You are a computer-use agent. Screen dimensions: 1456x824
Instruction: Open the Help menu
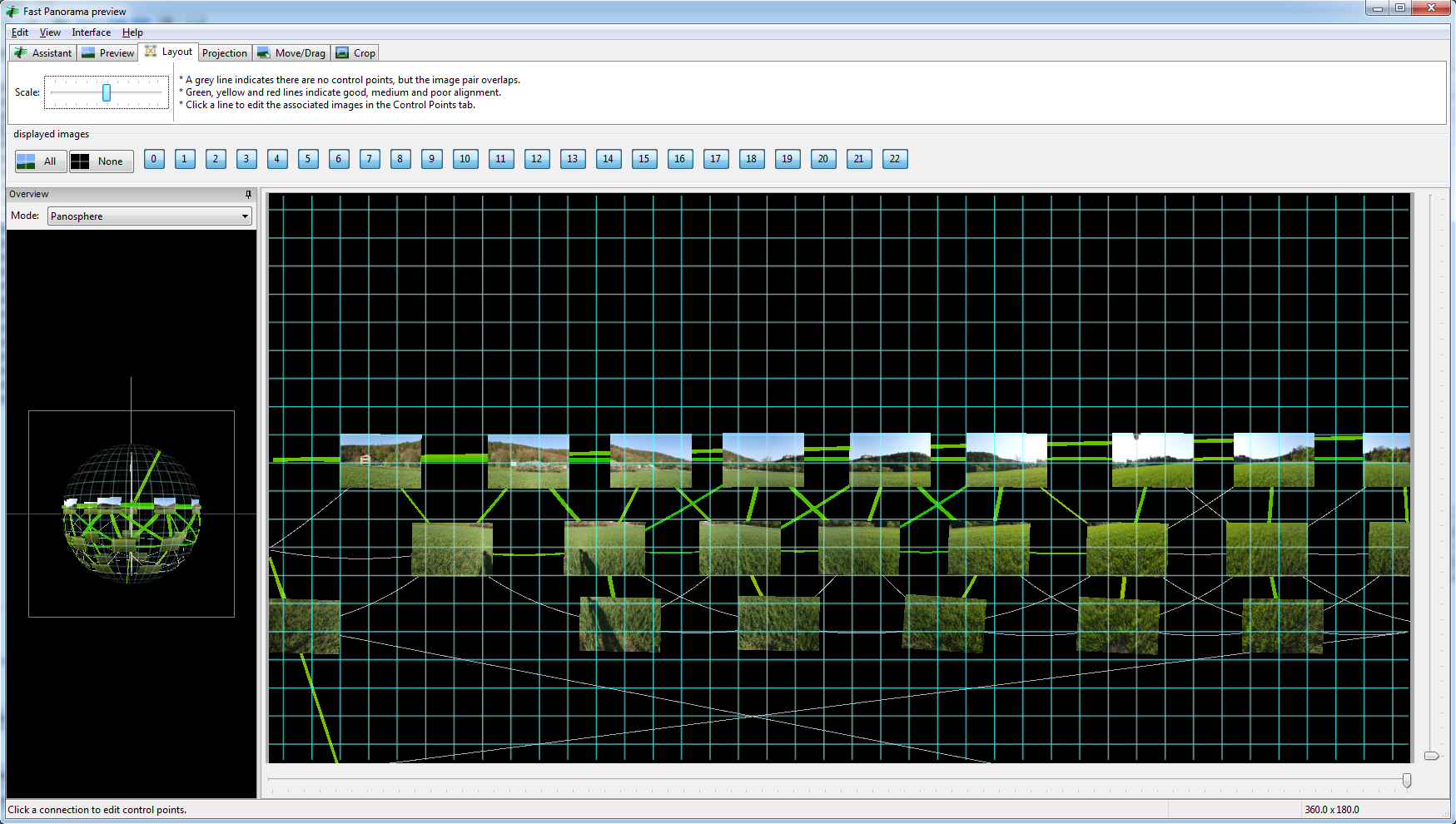tap(132, 32)
